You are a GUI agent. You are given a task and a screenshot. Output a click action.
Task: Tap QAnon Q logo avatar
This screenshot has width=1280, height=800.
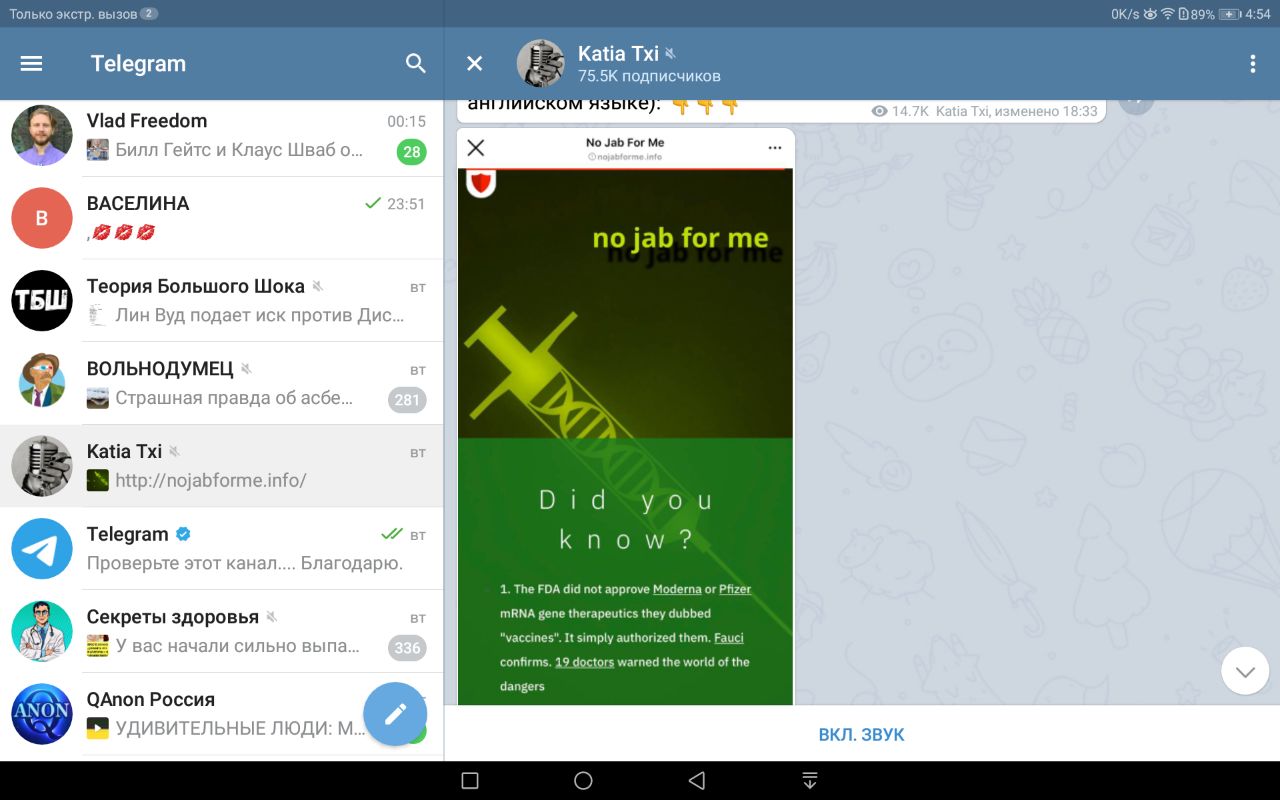(42, 714)
